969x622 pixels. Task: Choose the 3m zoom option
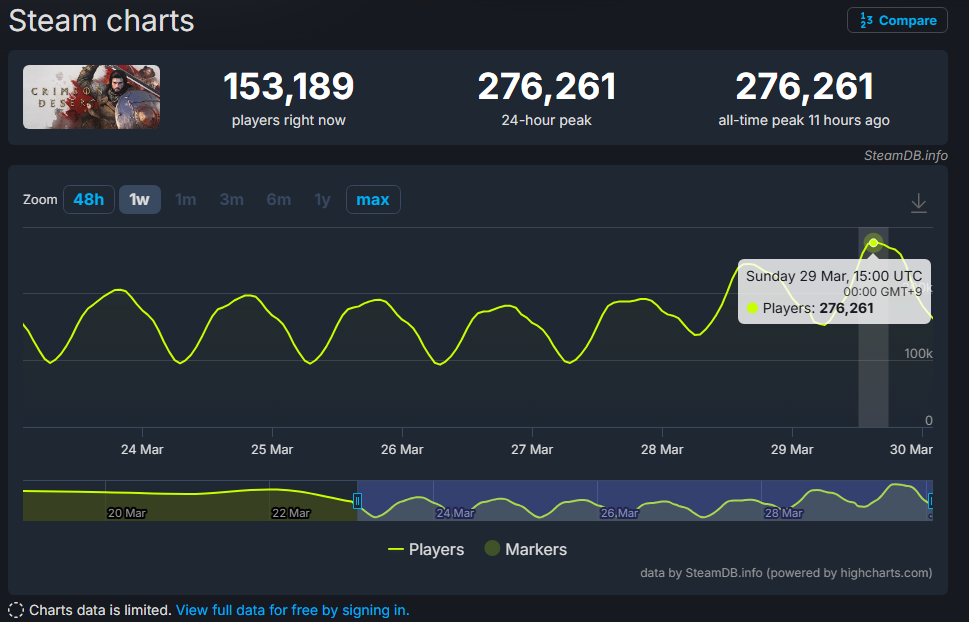(x=232, y=200)
